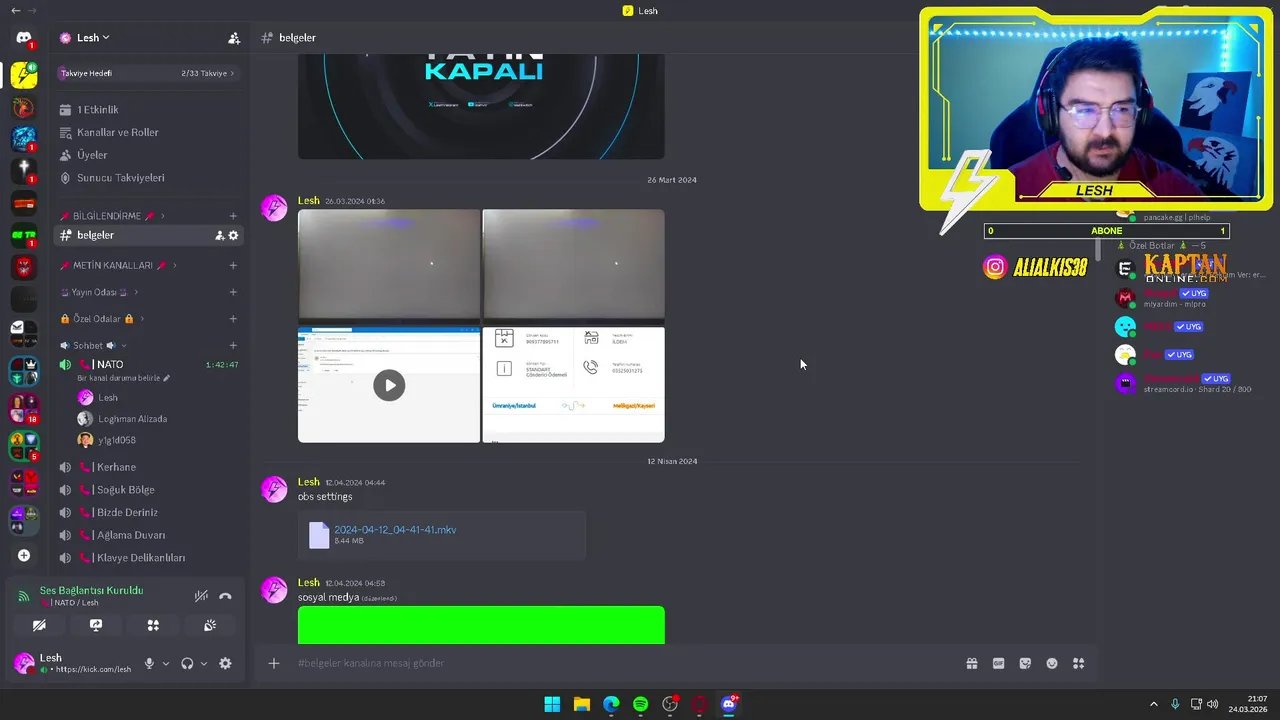Add channel to Sohbet category

click(233, 346)
